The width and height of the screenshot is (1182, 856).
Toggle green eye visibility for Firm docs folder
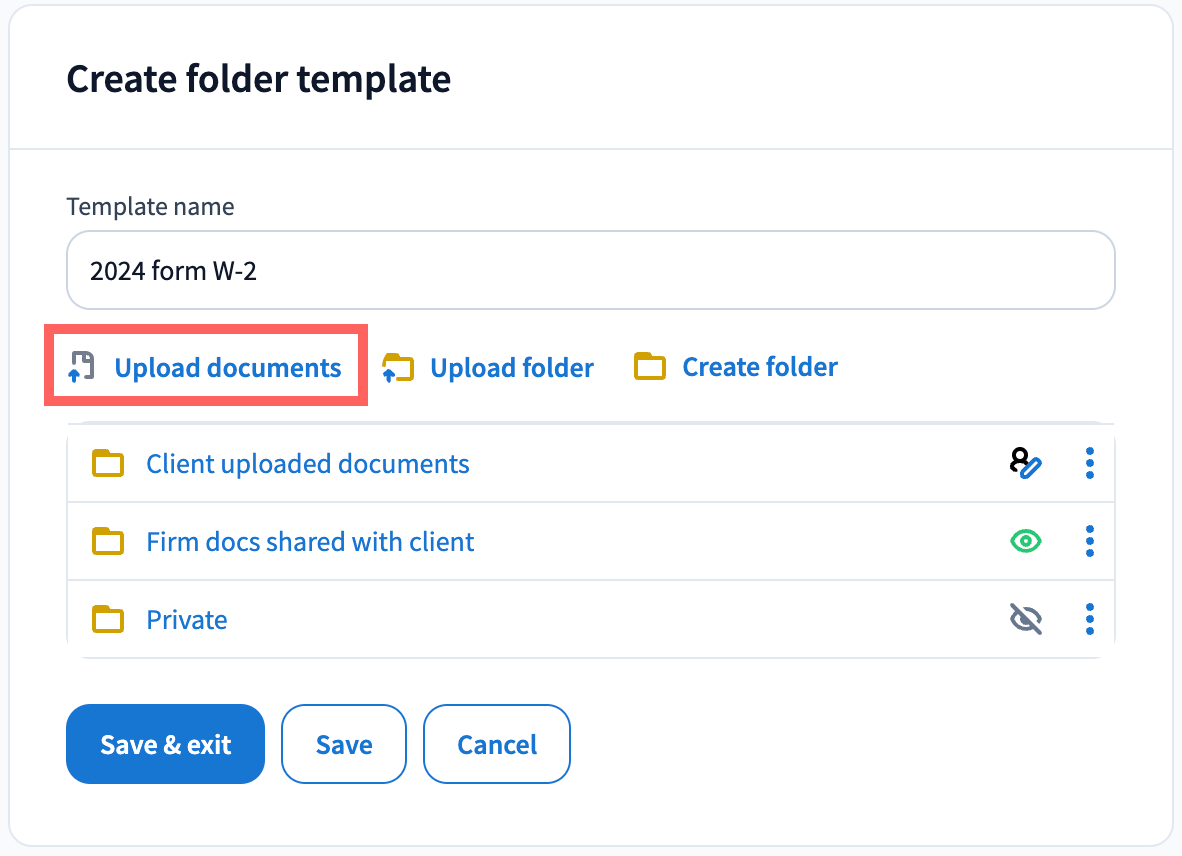click(1025, 542)
